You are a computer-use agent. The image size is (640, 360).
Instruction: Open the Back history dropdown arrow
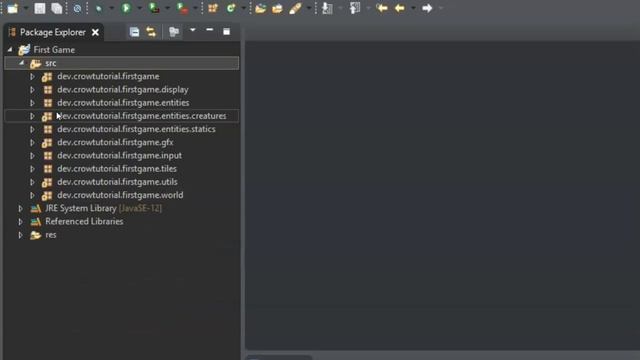point(413,8)
